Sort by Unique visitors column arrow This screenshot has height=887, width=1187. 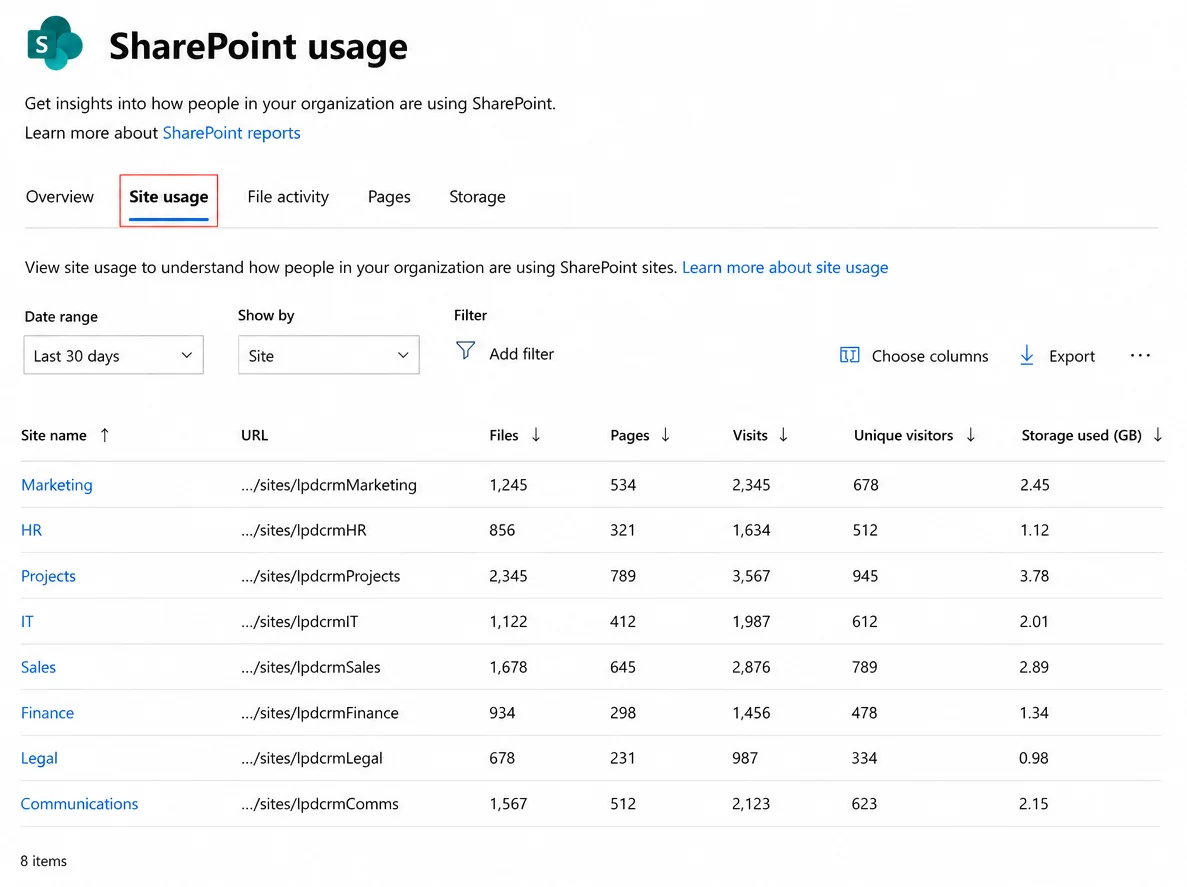point(970,434)
